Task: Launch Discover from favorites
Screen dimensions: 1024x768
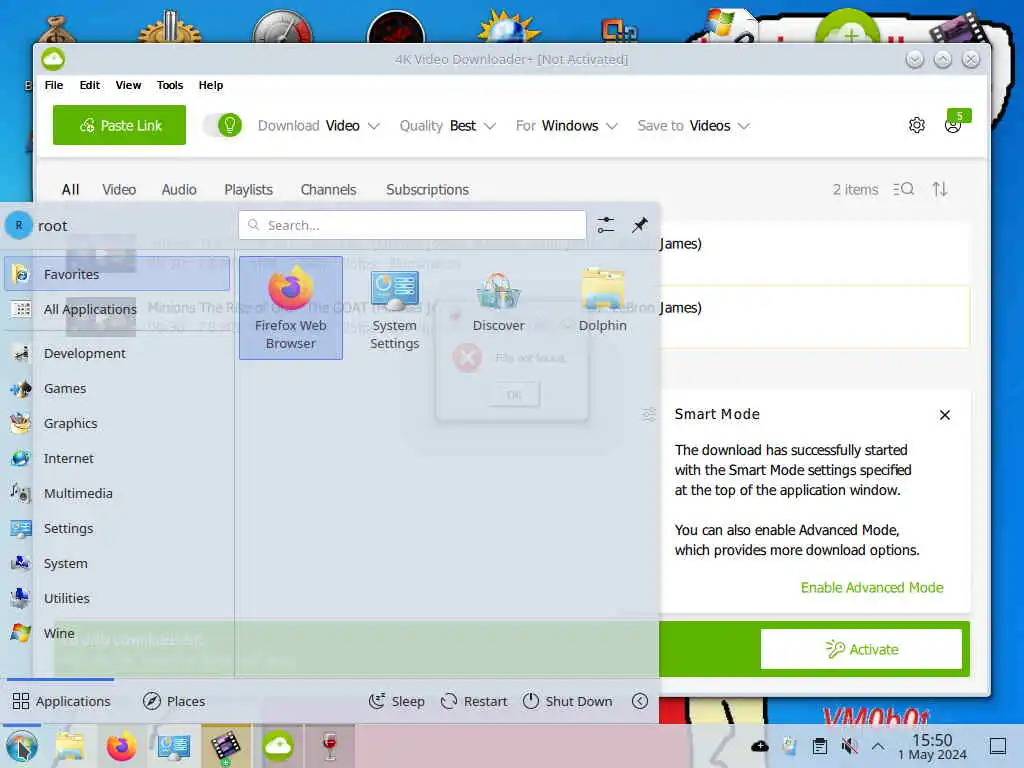Action: pyautogui.click(x=498, y=308)
